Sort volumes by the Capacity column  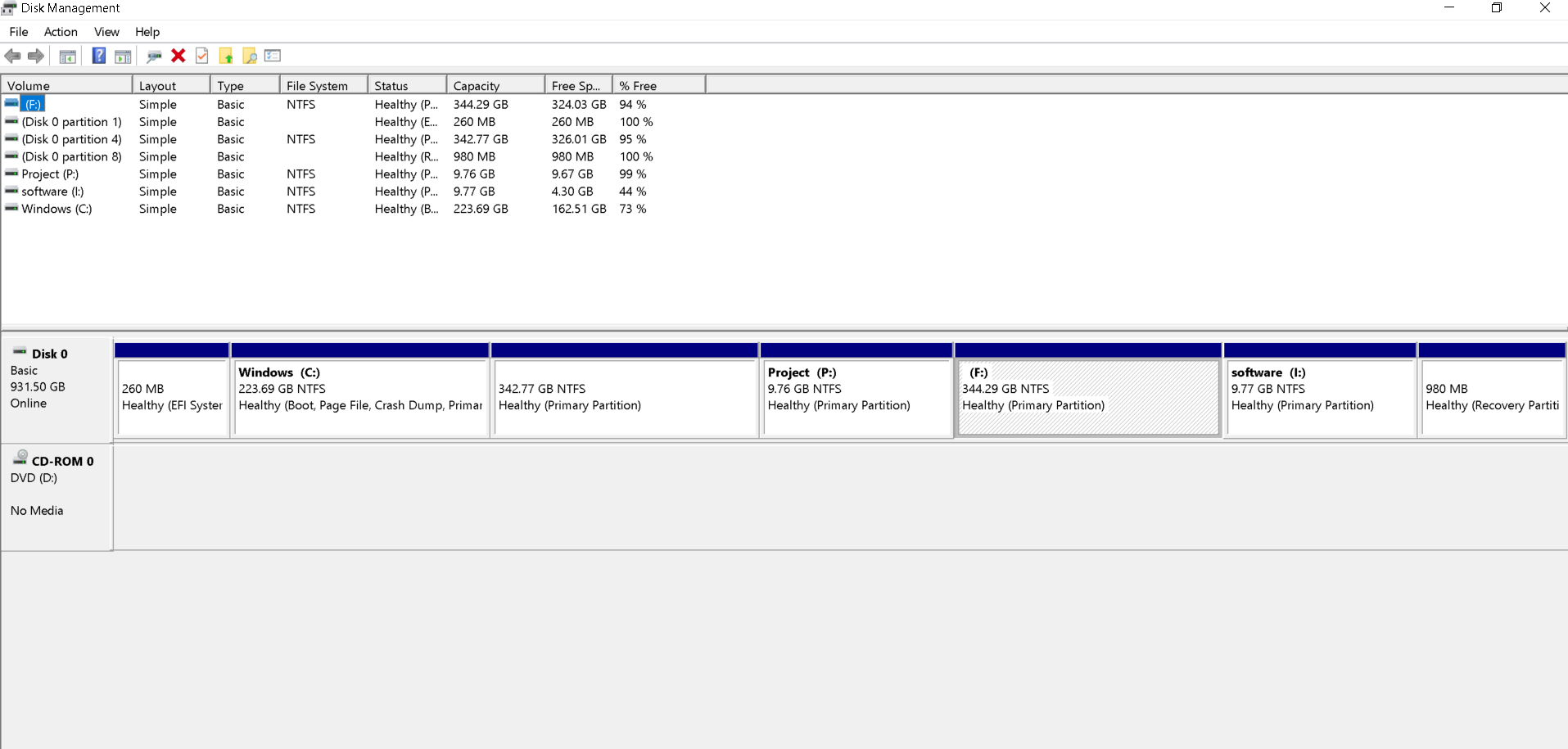(476, 84)
